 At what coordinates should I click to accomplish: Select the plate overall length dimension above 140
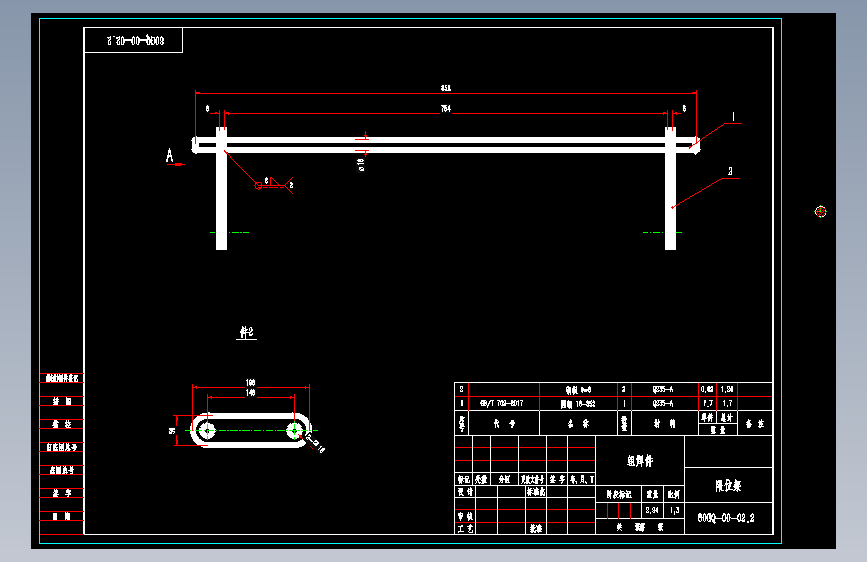pyautogui.click(x=250, y=383)
